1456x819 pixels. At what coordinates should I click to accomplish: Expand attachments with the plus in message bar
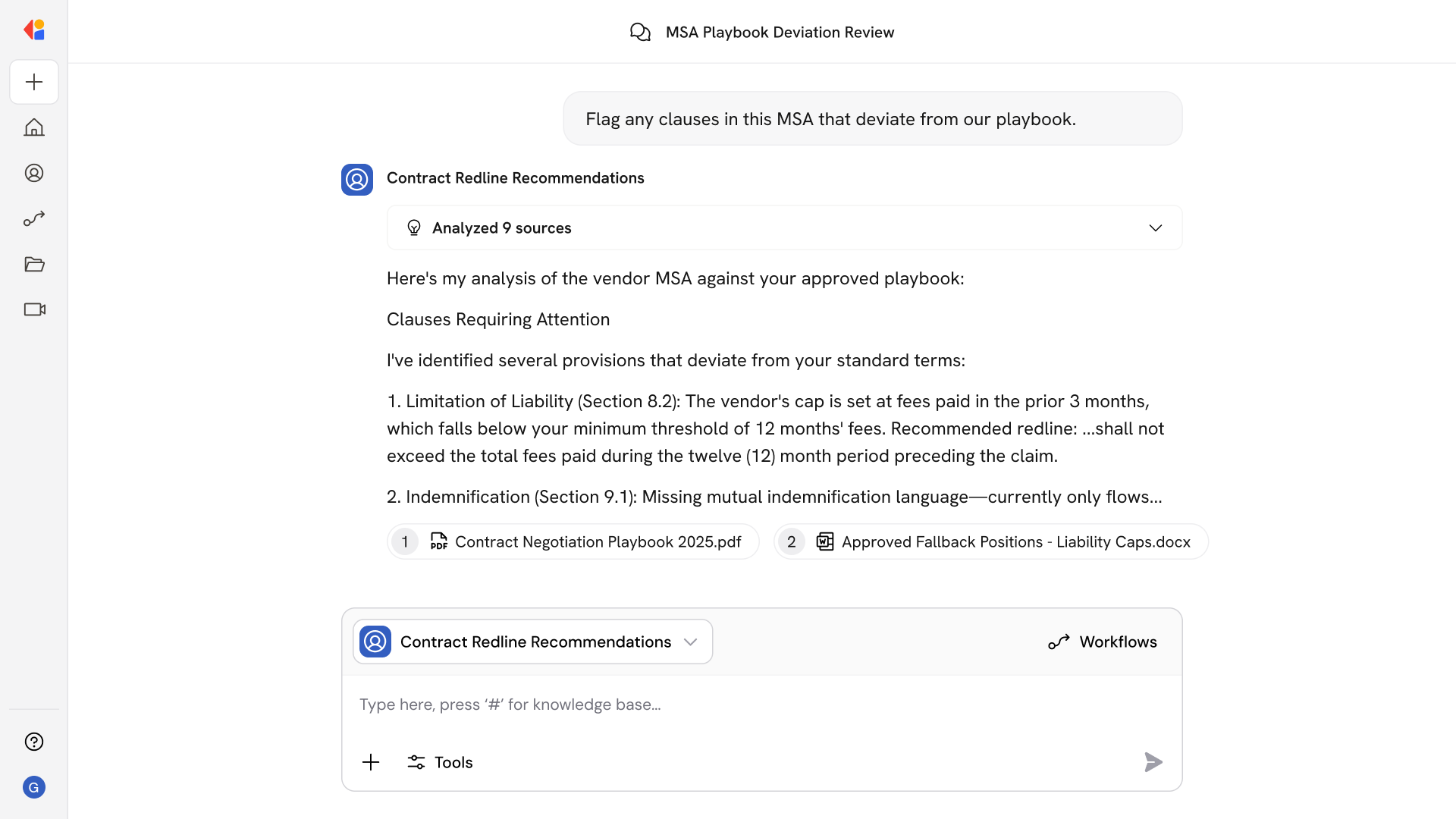[x=371, y=762]
